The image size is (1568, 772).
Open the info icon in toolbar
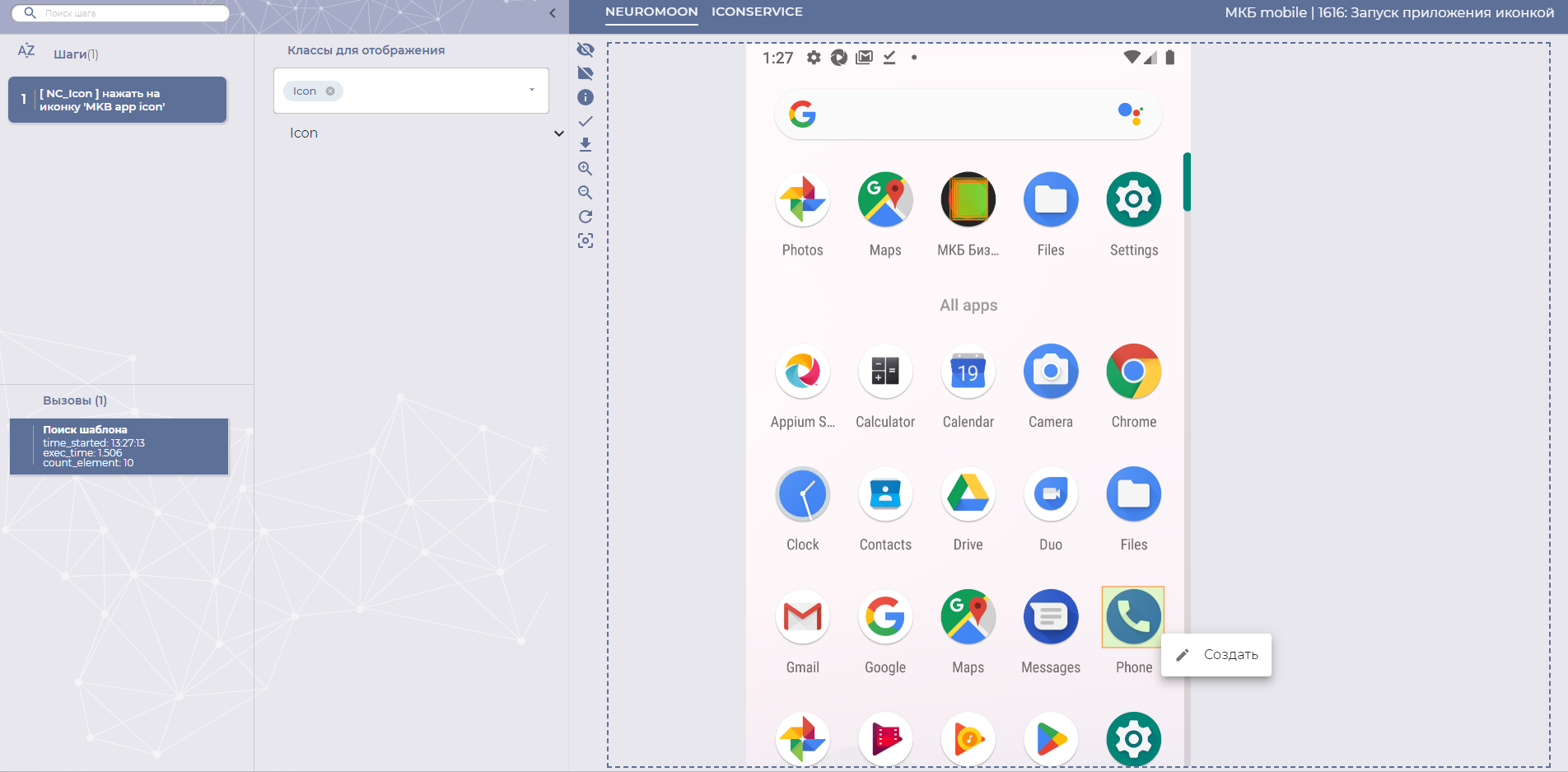pos(586,97)
